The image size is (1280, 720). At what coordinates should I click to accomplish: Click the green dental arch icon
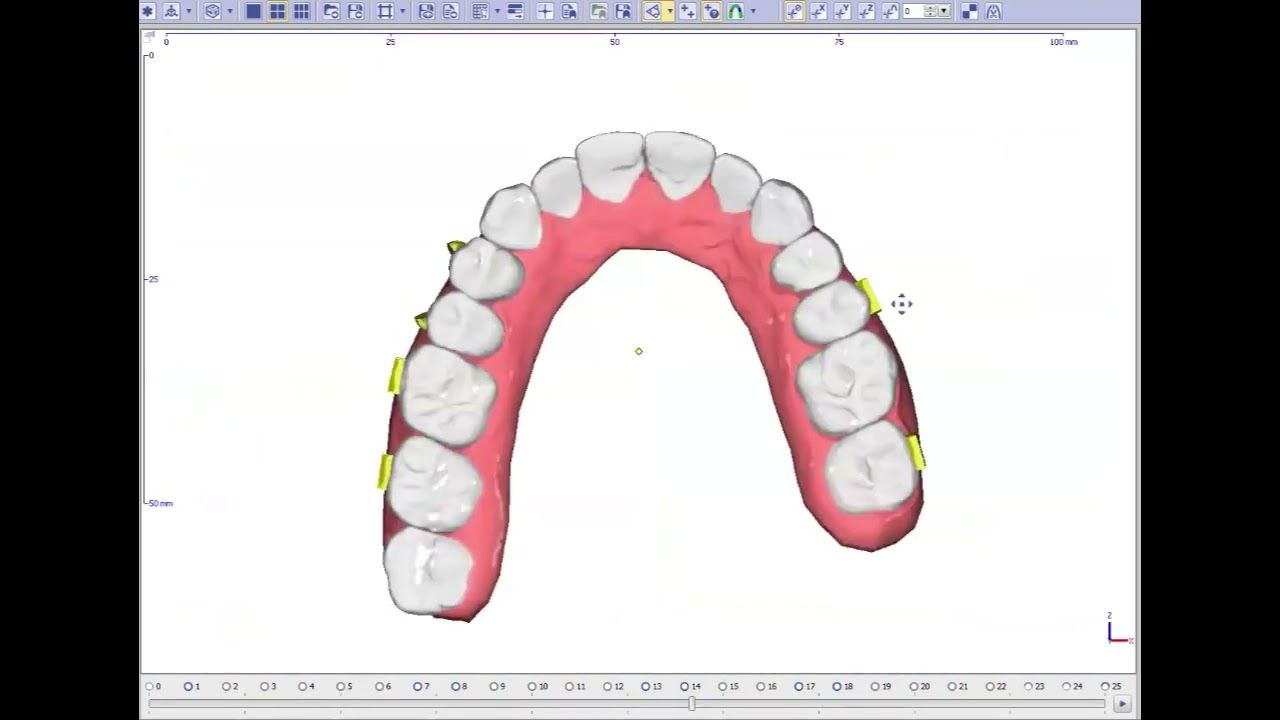click(x=736, y=12)
